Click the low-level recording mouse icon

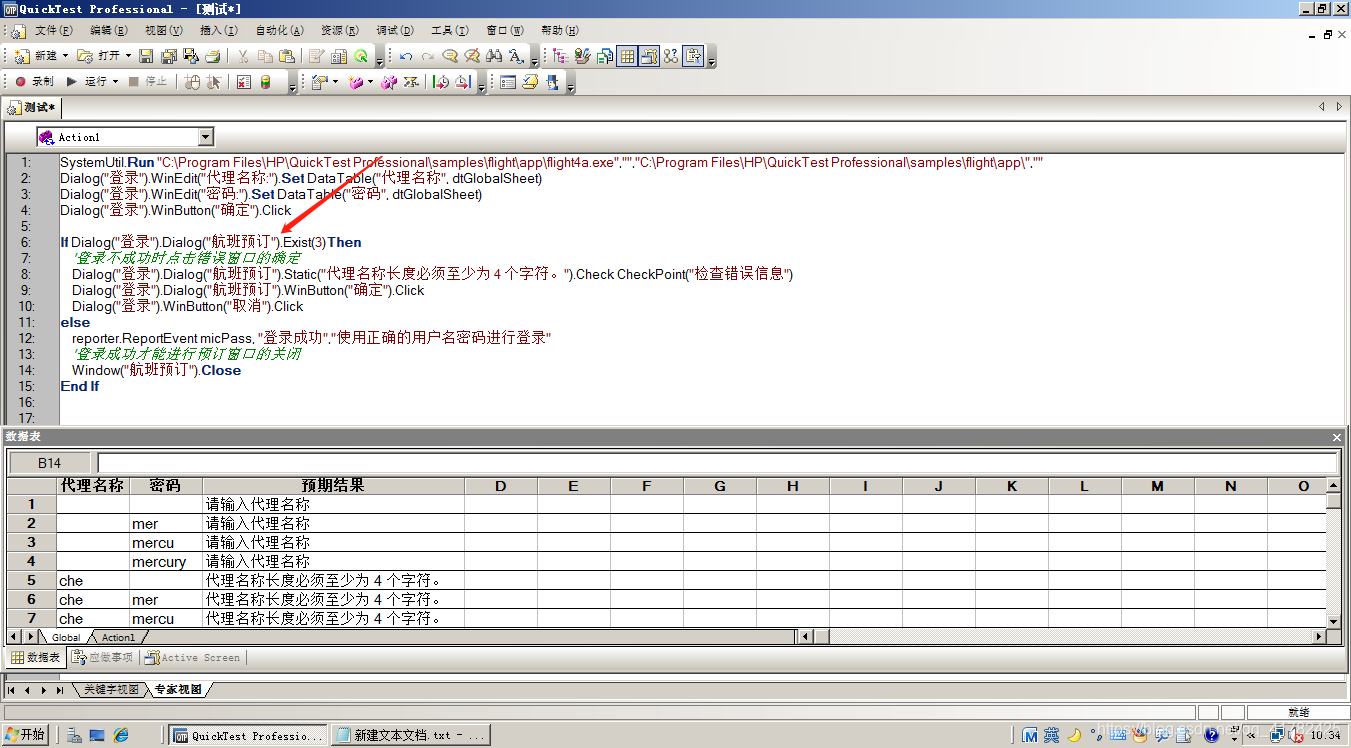[193, 82]
